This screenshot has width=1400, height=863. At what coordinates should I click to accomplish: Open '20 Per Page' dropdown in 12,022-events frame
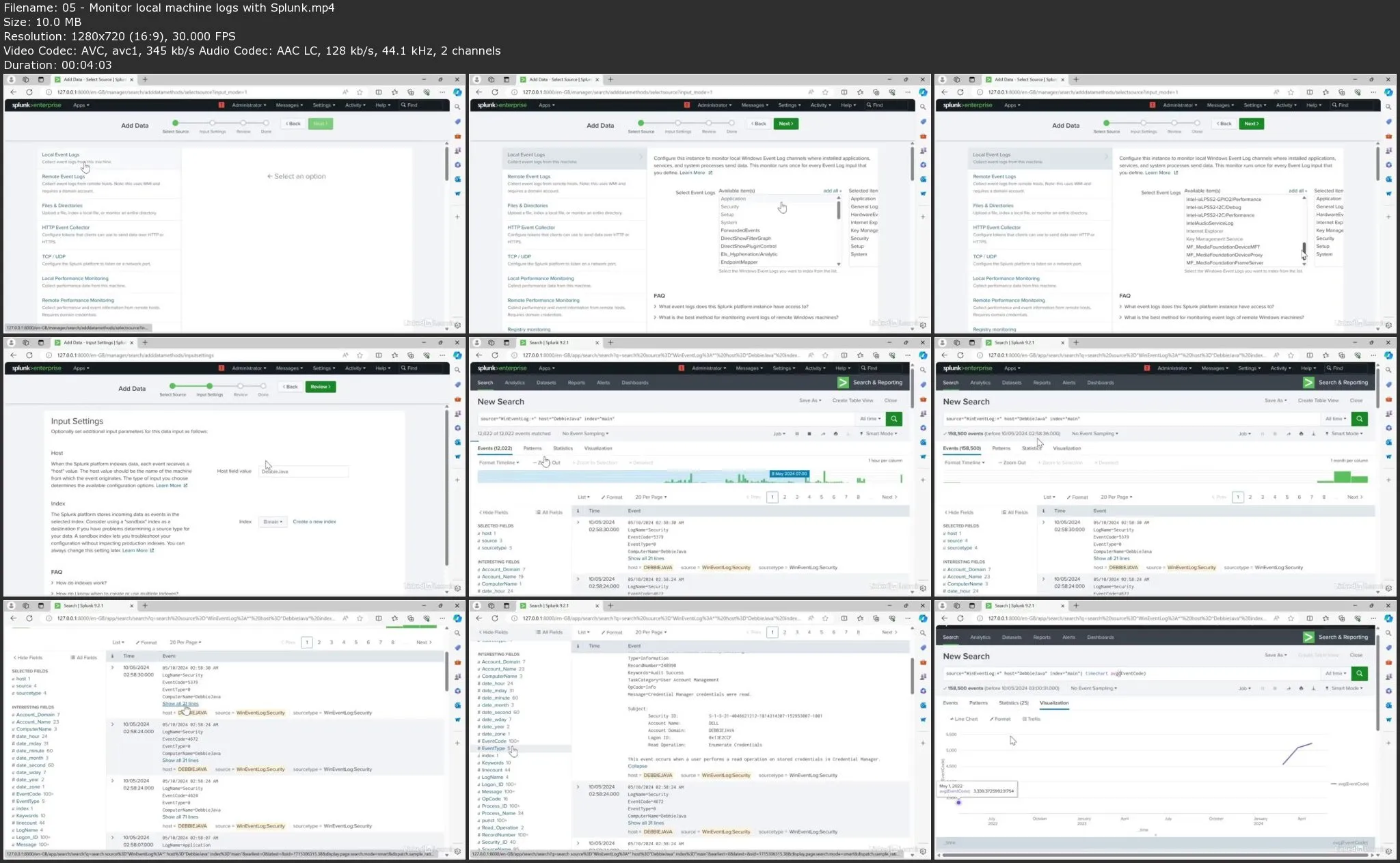[x=651, y=497]
